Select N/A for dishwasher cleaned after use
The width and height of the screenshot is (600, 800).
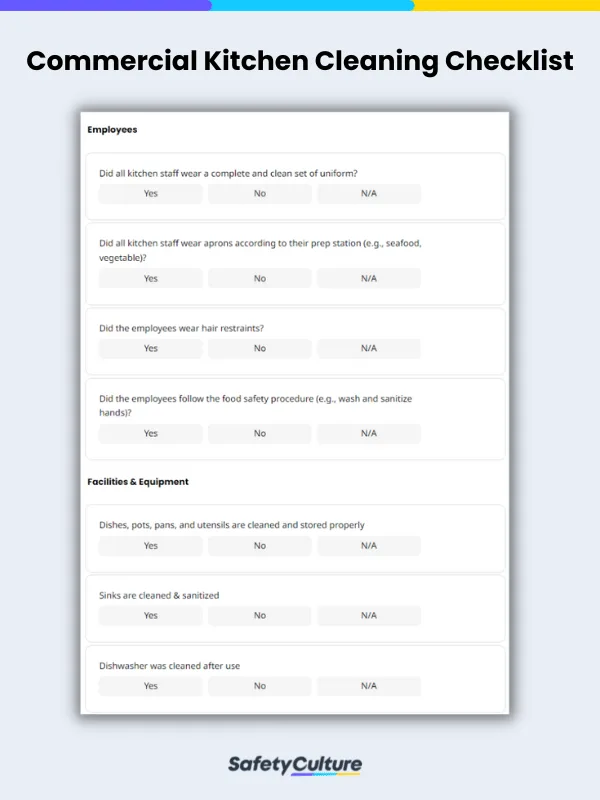pos(369,686)
